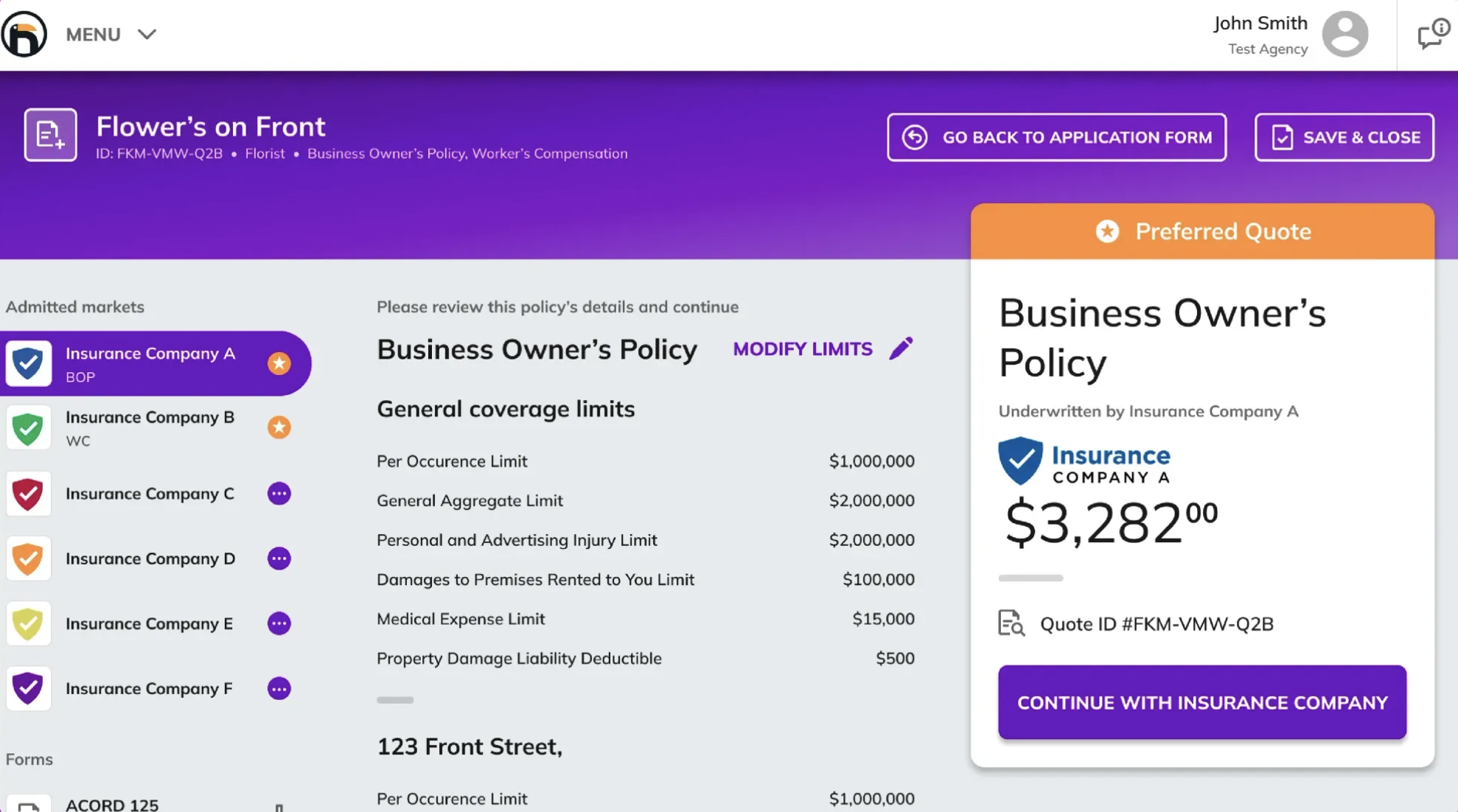This screenshot has height=812, width=1458.
Task: Open John Smith profile avatar
Action: [1344, 34]
